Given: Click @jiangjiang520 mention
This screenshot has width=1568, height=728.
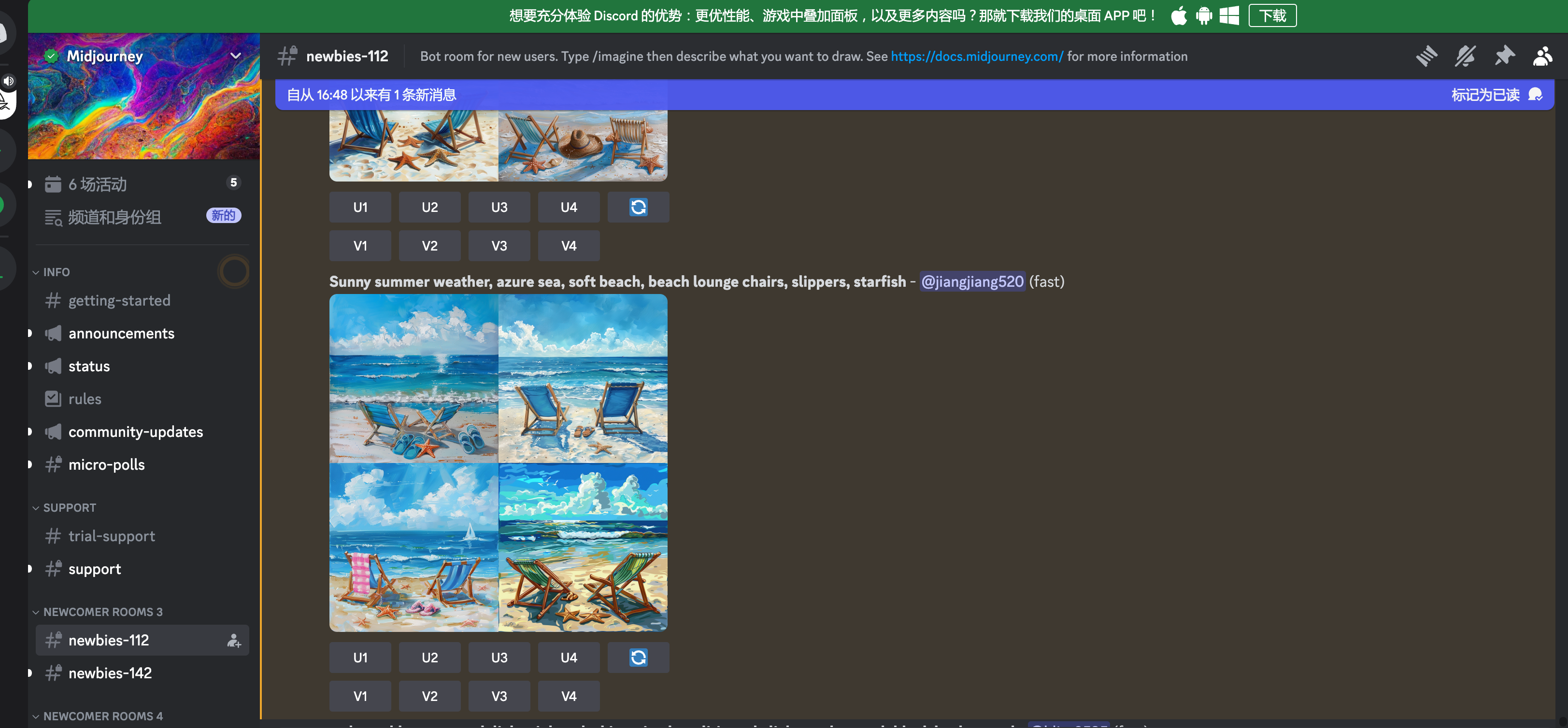Looking at the screenshot, I should (x=972, y=281).
